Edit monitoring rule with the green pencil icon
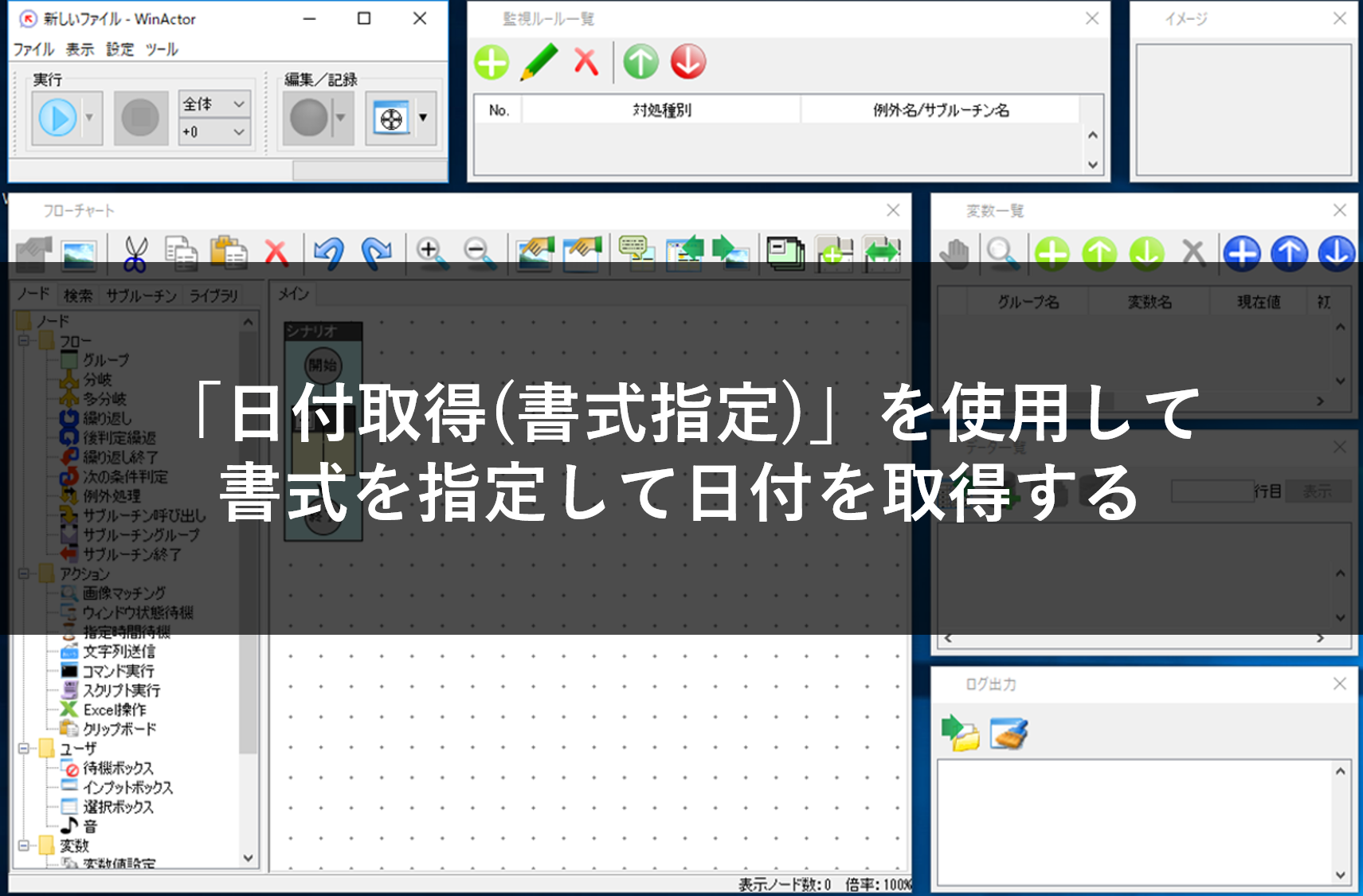Screen dimensions: 1363x896 pos(539,62)
